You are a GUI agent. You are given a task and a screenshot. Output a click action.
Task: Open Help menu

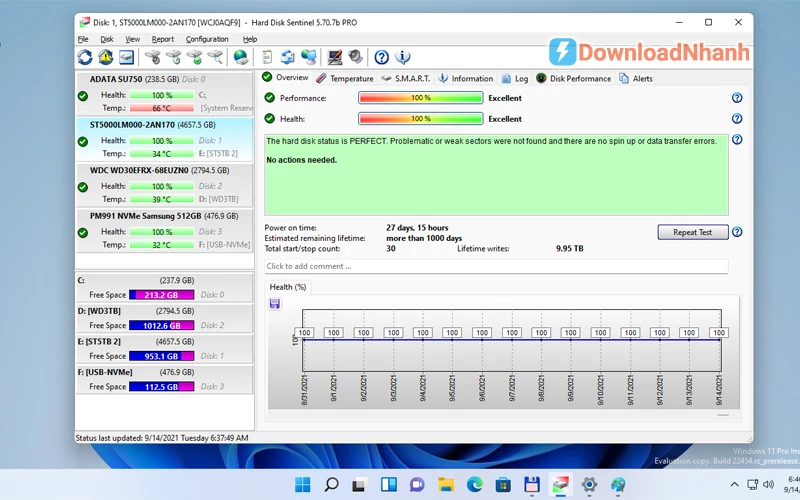pyautogui.click(x=249, y=39)
